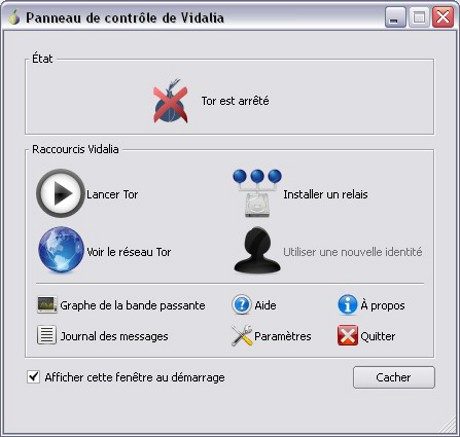Open Installer un relais shortcut text
The width and height of the screenshot is (460, 437).
click(x=325, y=194)
